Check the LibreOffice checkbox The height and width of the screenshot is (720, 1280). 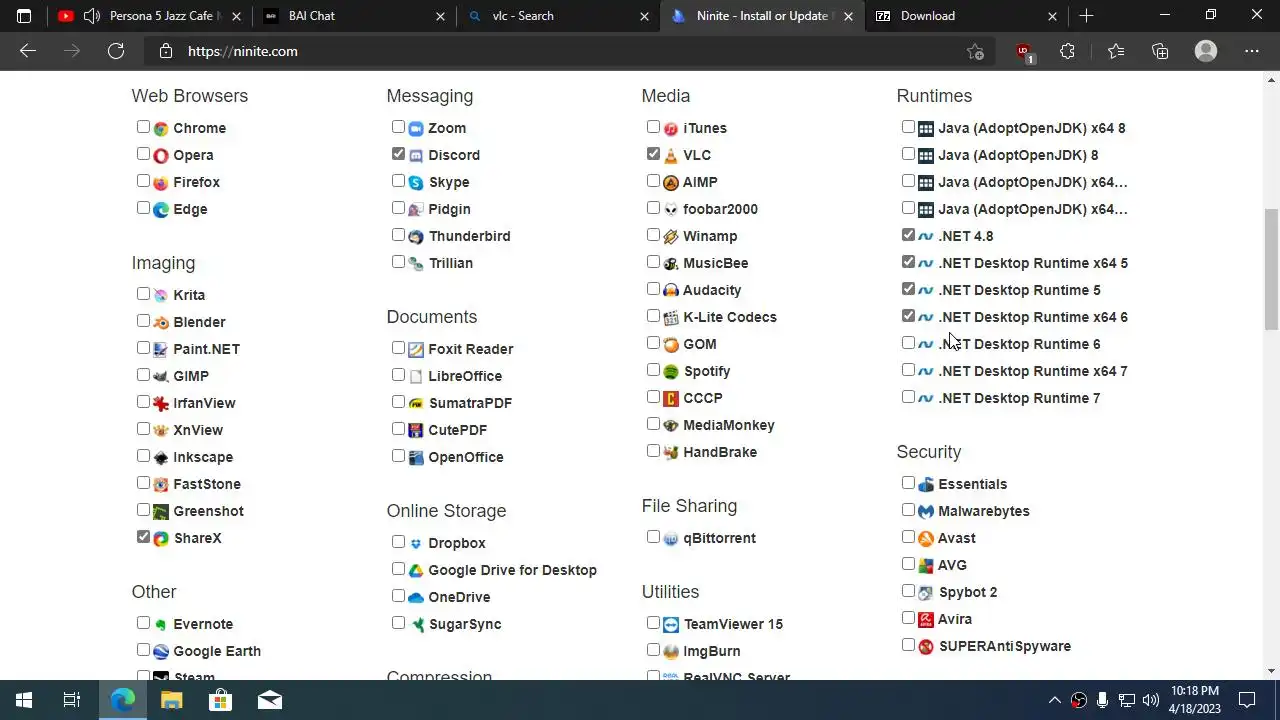click(x=398, y=375)
